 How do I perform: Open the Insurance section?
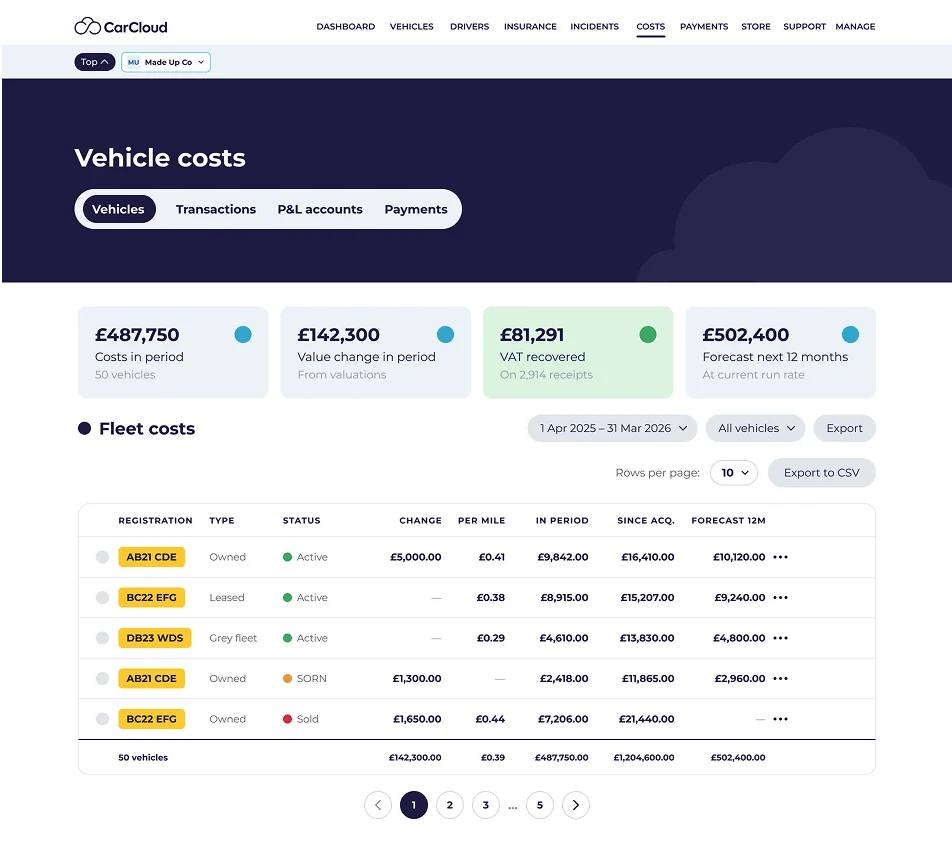tap(530, 27)
